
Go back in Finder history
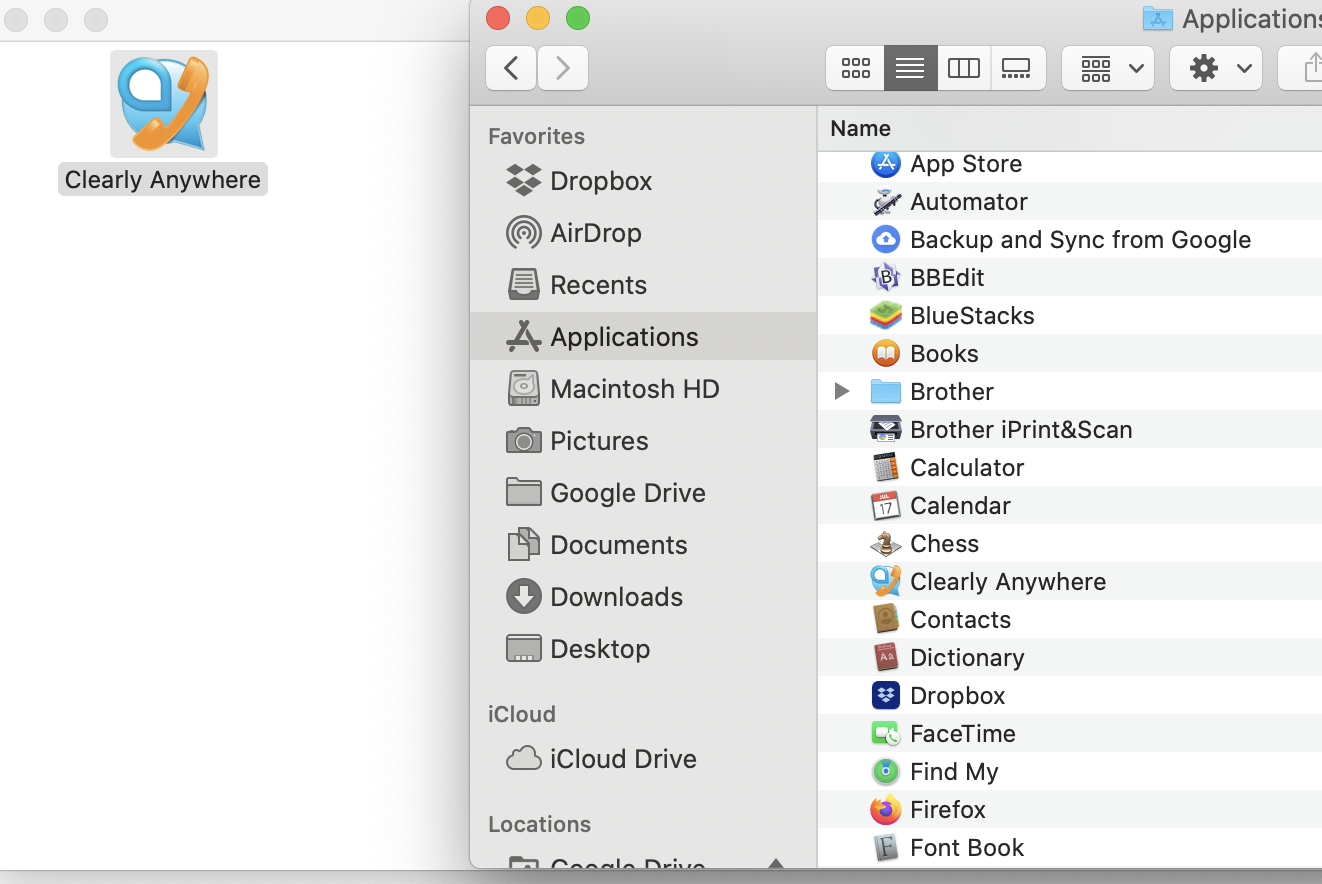coord(511,68)
